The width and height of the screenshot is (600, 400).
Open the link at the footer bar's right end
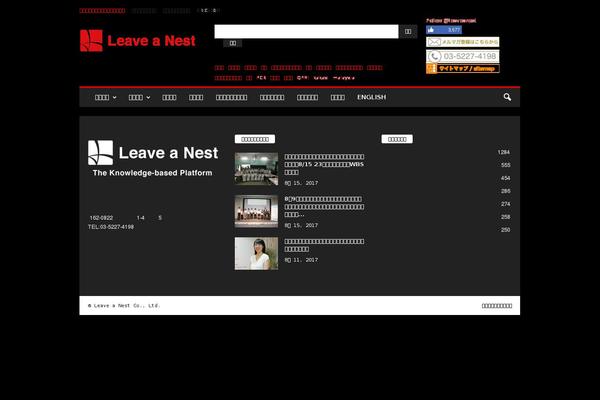[497, 306]
